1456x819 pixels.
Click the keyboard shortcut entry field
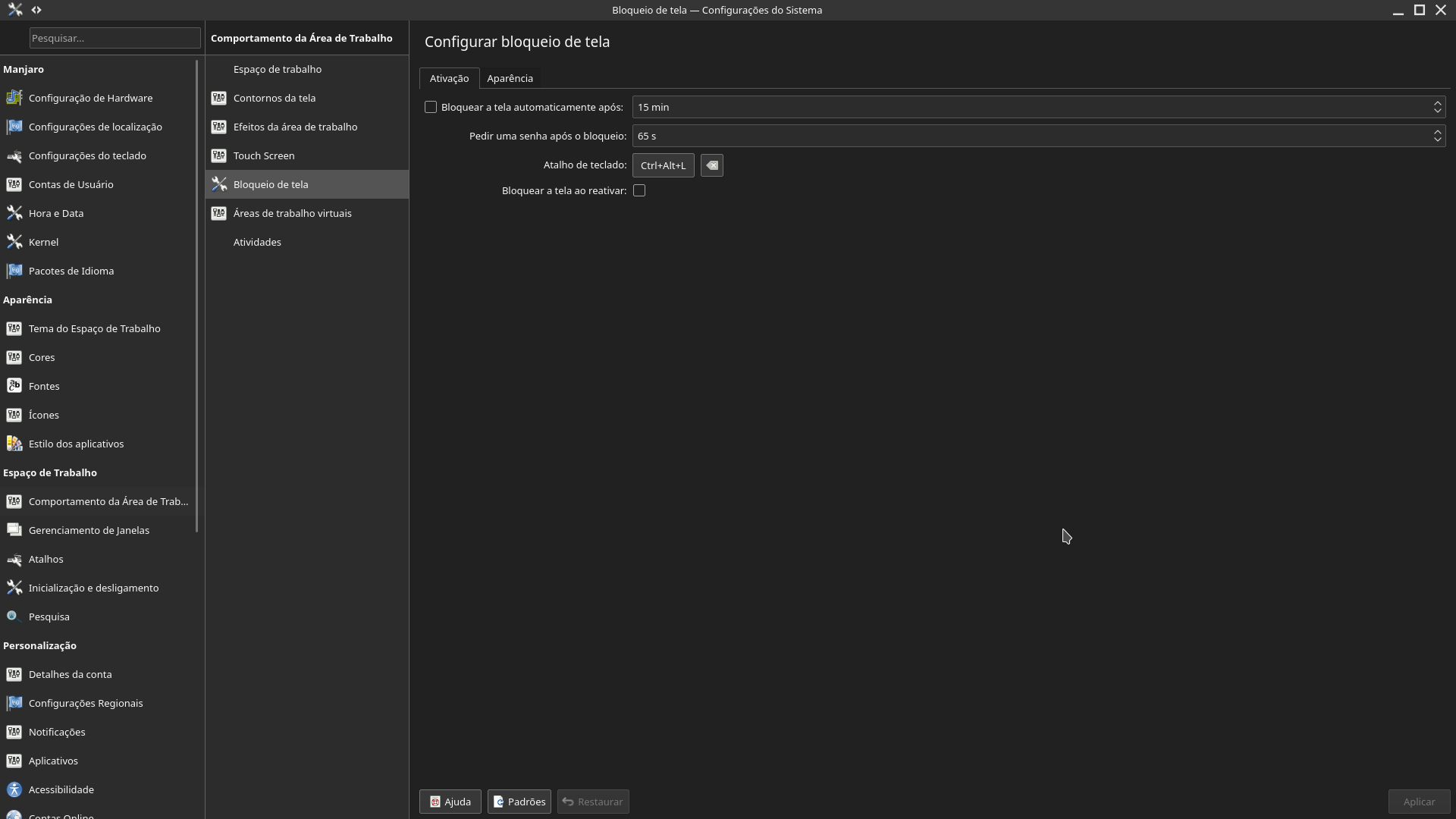pos(663,164)
